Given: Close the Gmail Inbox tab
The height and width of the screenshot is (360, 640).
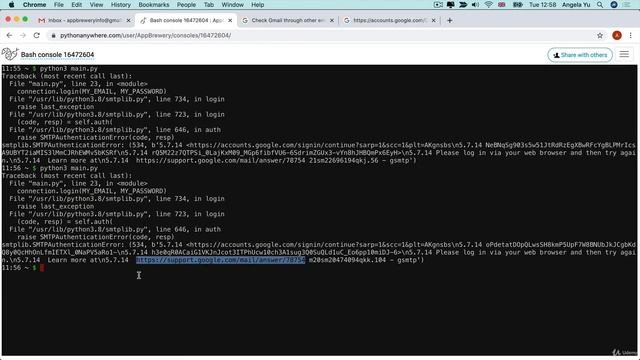Looking at the screenshot, I should 128,20.
